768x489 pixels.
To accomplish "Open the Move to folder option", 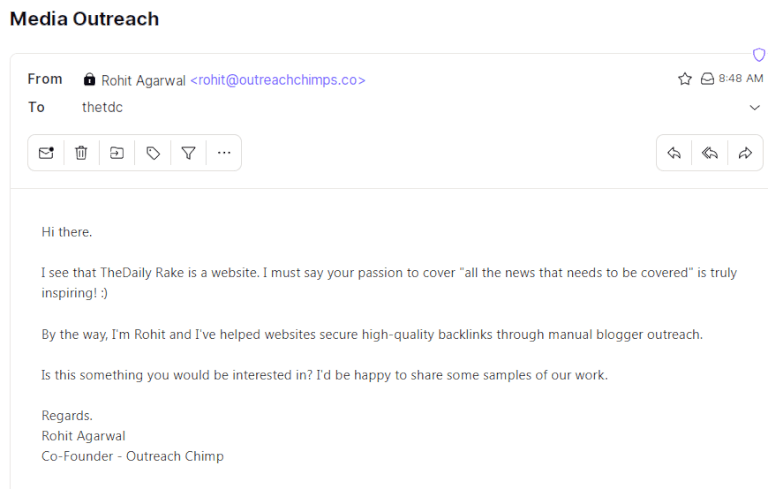I will pos(117,153).
